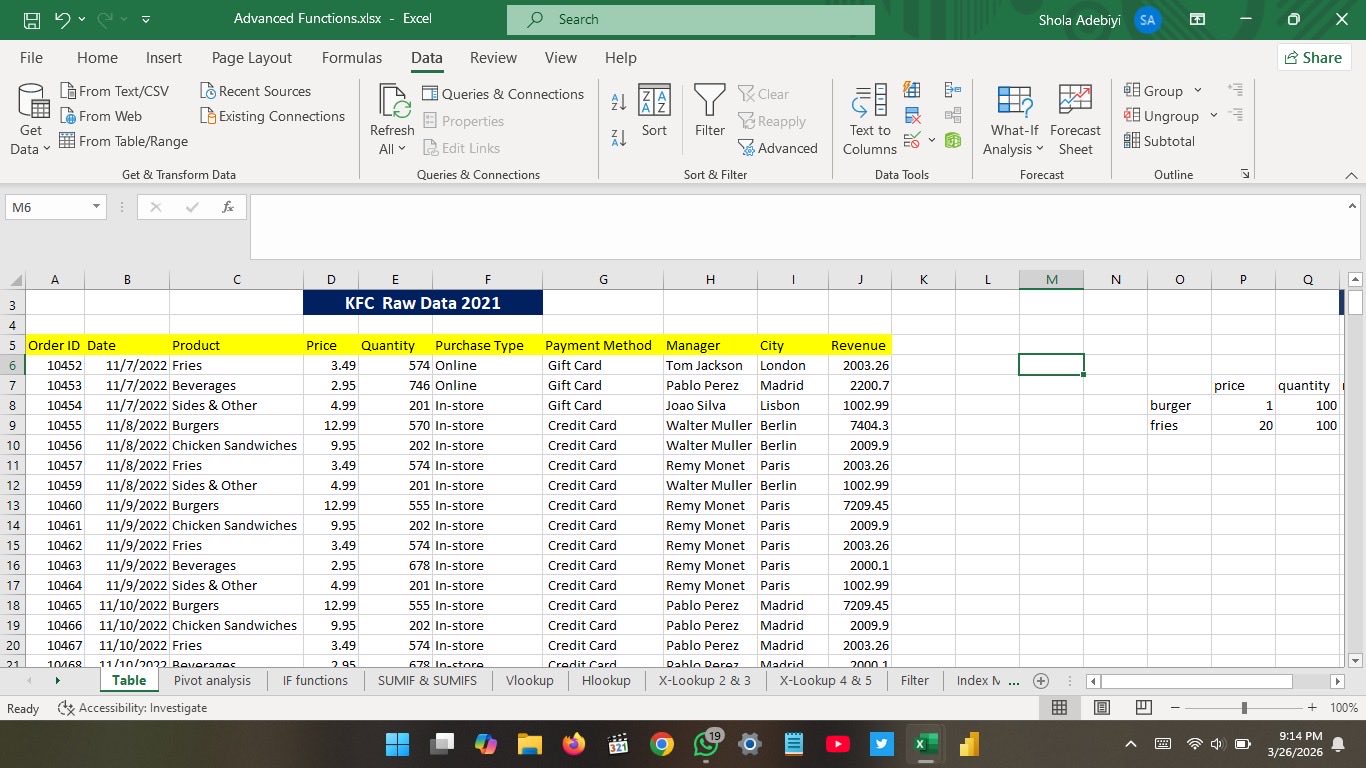This screenshot has width=1366, height=768.
Task: Open Excel from the Windows taskbar
Action: coord(925,744)
